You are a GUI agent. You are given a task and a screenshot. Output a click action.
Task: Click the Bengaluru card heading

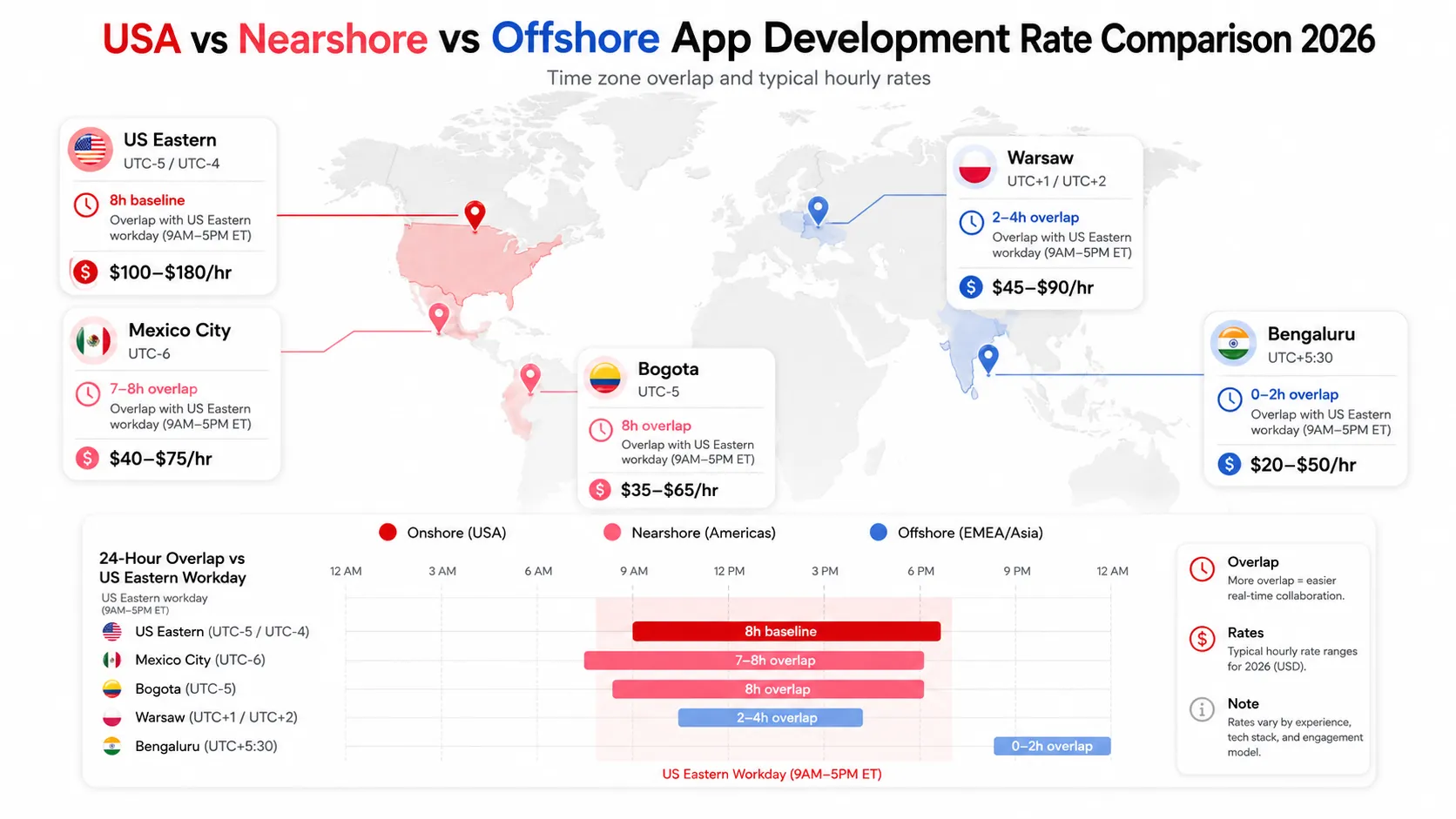[x=1311, y=334]
